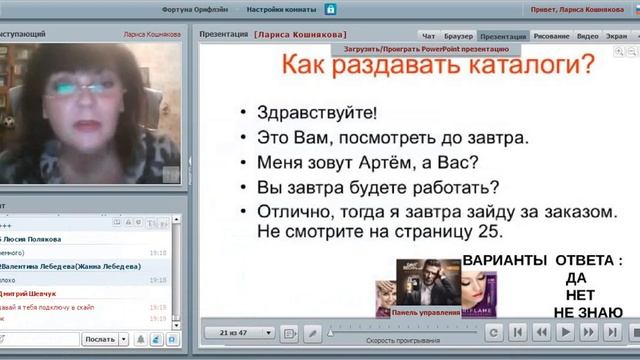Stop the presentation playback

635,333
